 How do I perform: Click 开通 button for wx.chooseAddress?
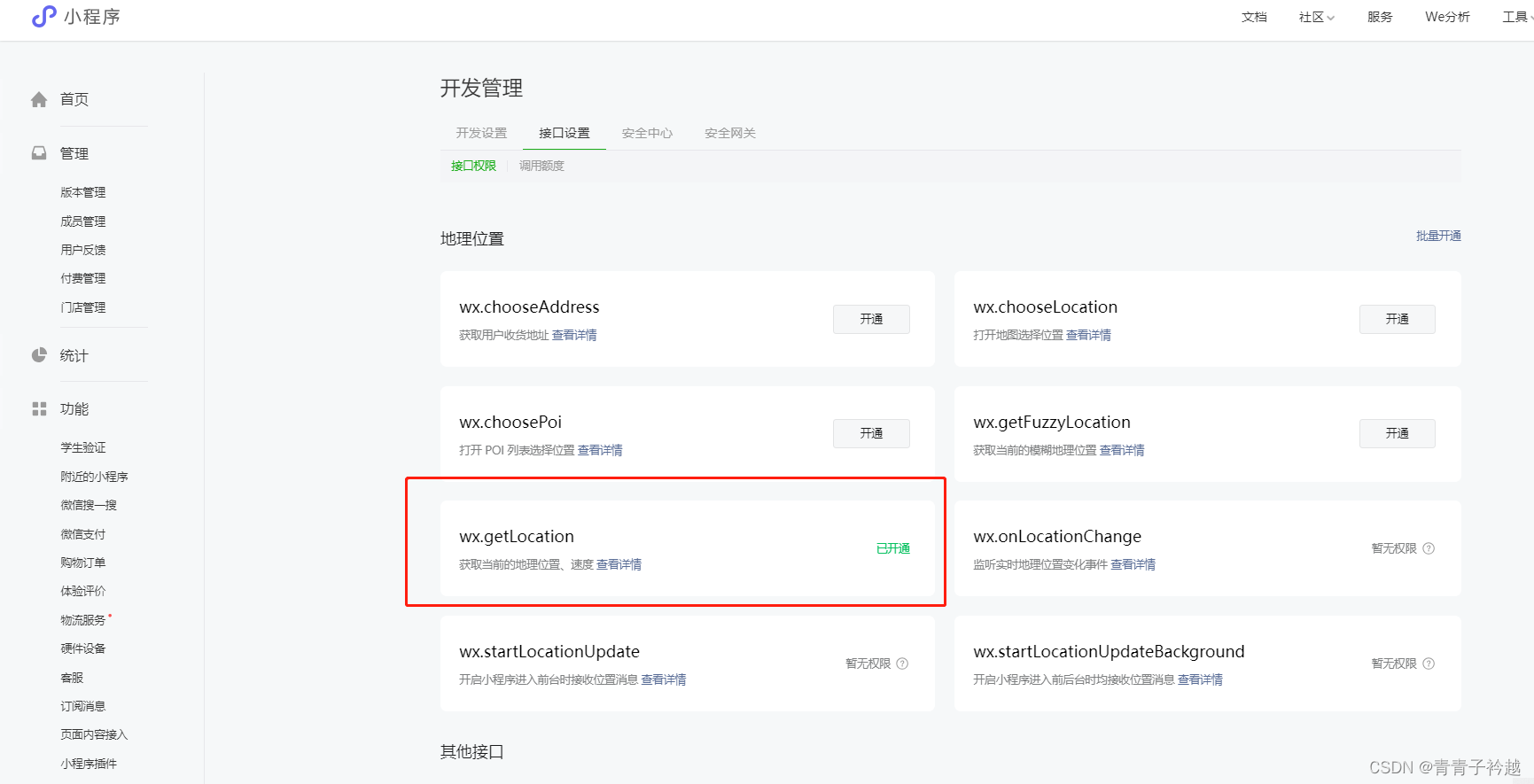tap(871, 319)
